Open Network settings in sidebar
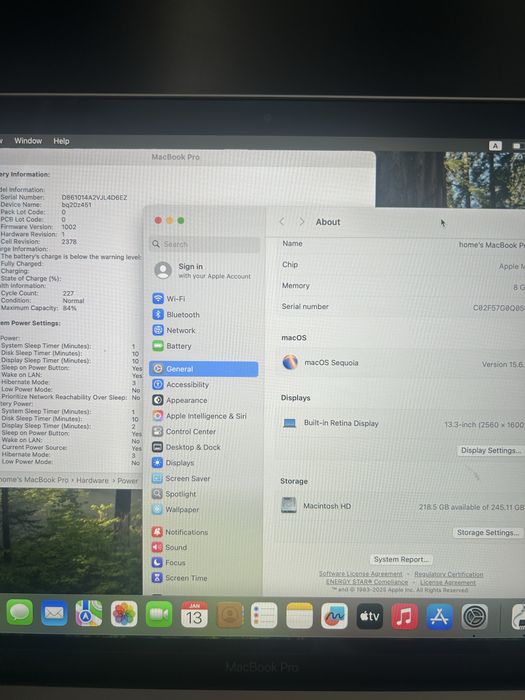Viewport: 525px width, 700px height. click(174, 330)
